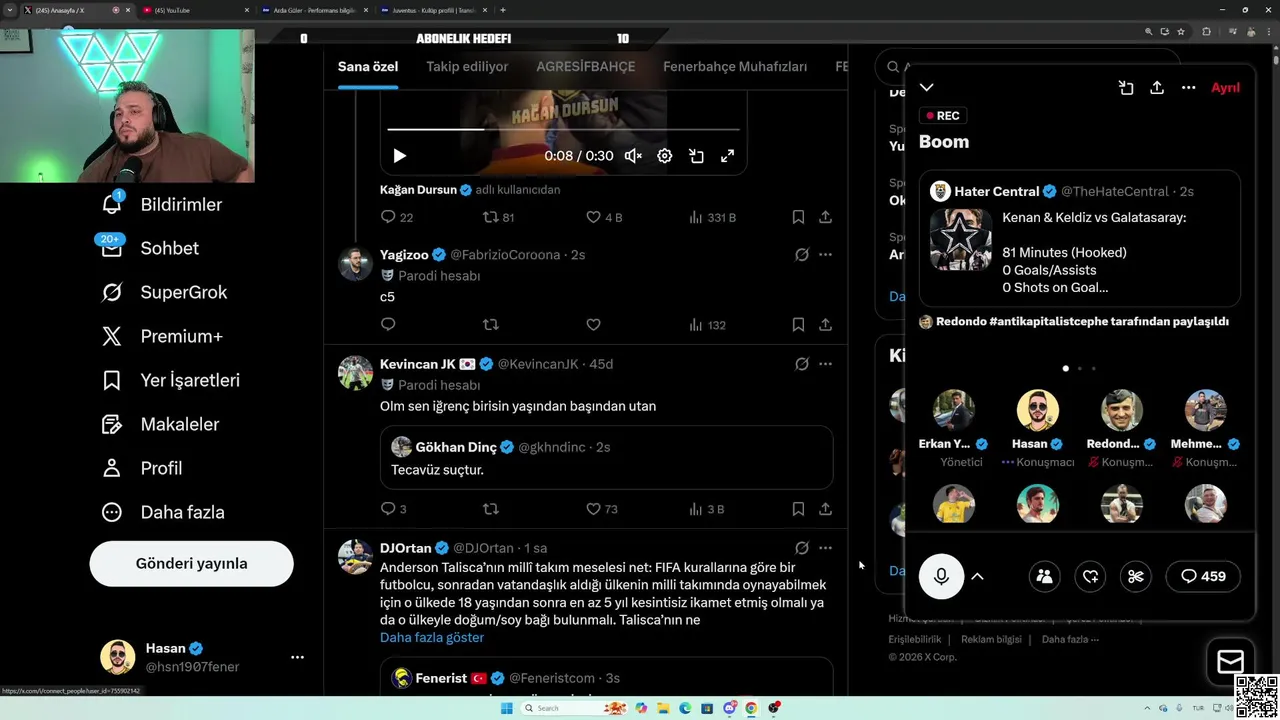Repost the Kevincan JK post
The image size is (1280, 720).
[490, 509]
